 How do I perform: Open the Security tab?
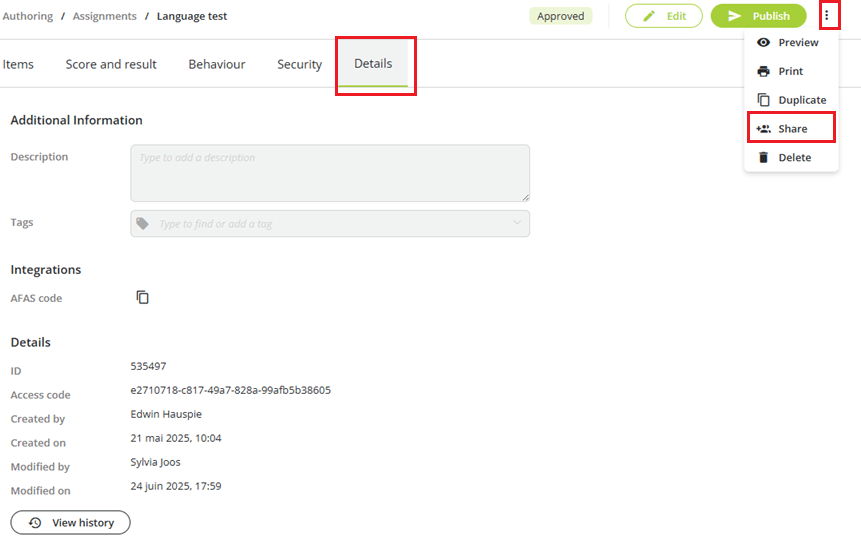299,64
